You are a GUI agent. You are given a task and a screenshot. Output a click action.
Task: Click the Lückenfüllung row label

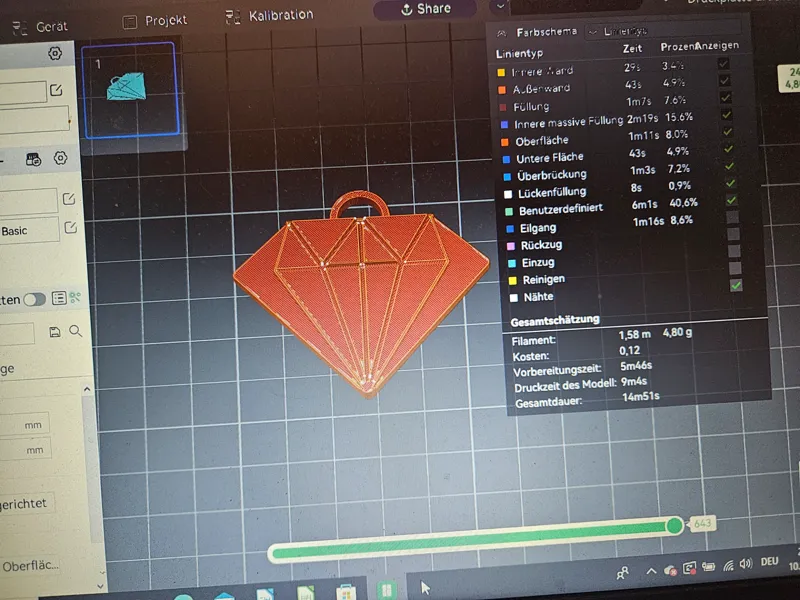(x=552, y=192)
